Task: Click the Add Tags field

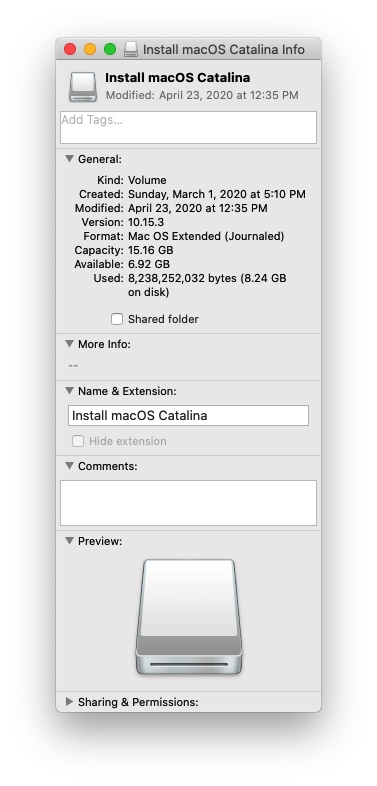Action: (x=188, y=127)
